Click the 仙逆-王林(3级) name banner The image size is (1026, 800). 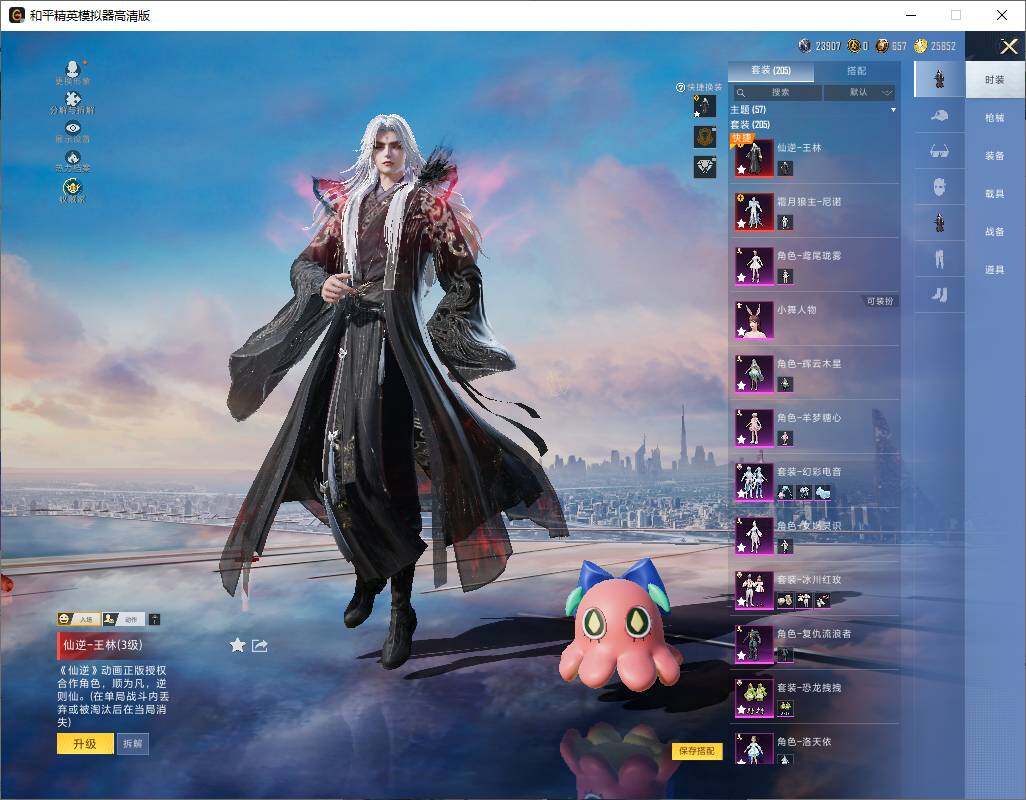click(103, 646)
